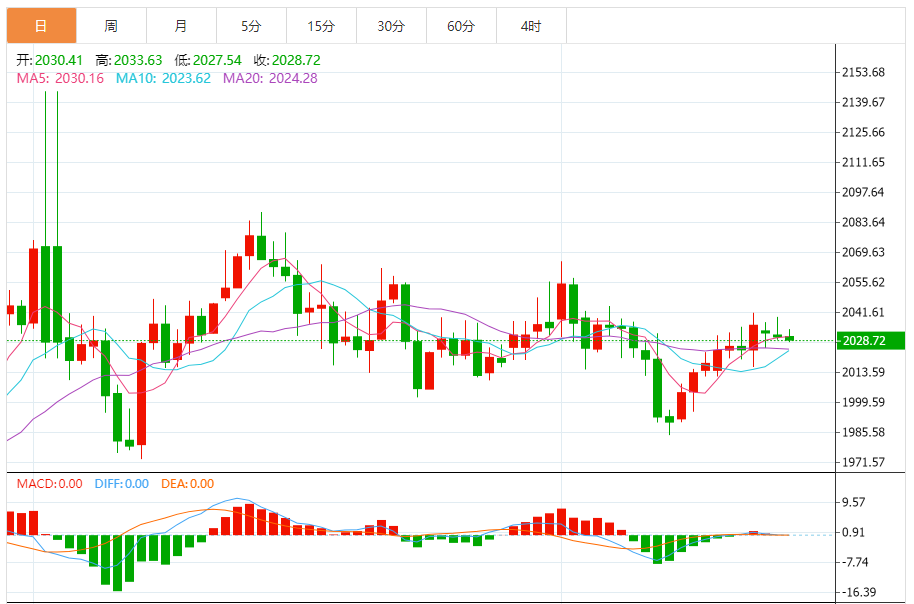Screen dimensions: 914x604
Task: Click the DEA:0.00 label
Action: coord(188,484)
